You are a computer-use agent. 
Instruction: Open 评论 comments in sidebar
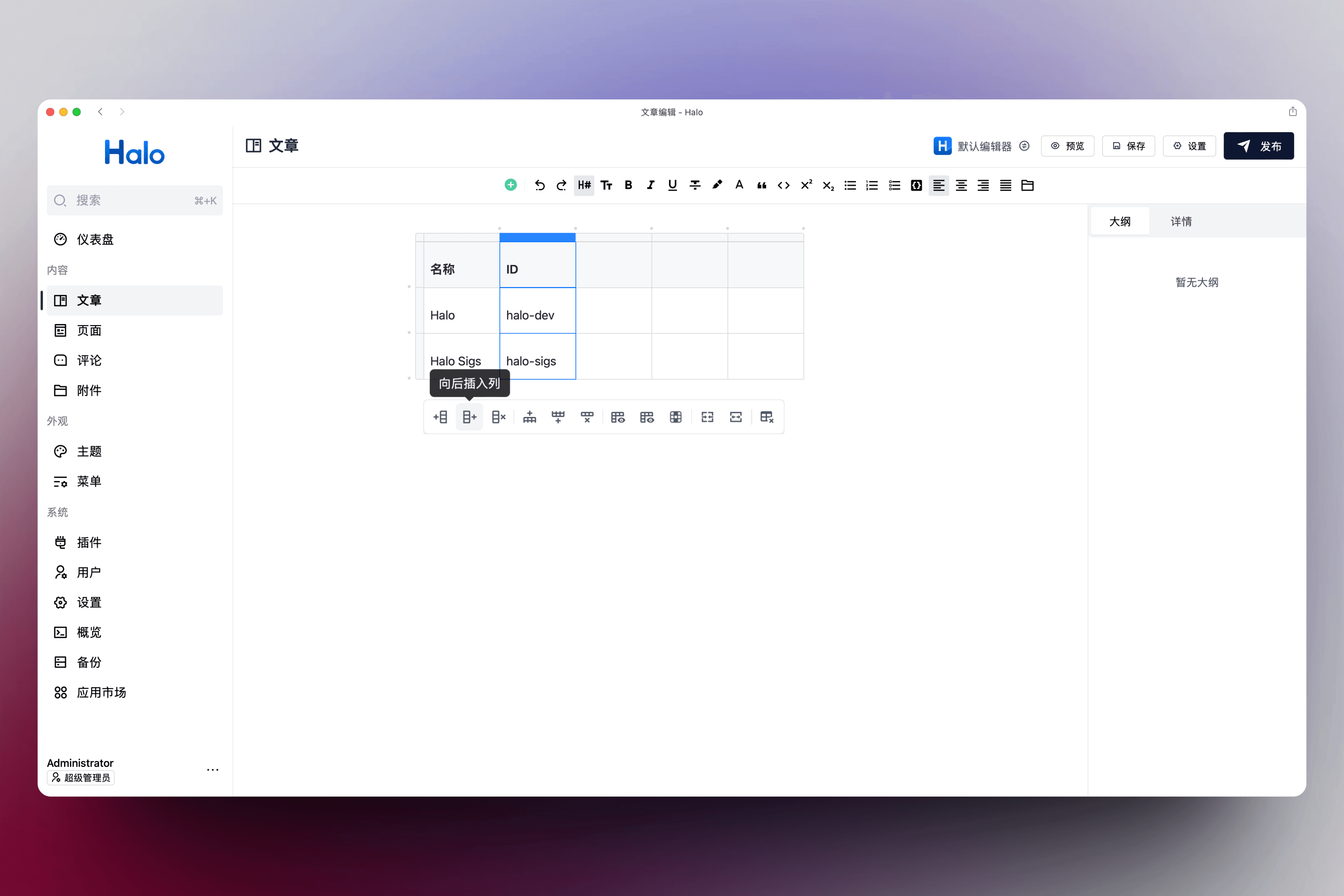135,360
